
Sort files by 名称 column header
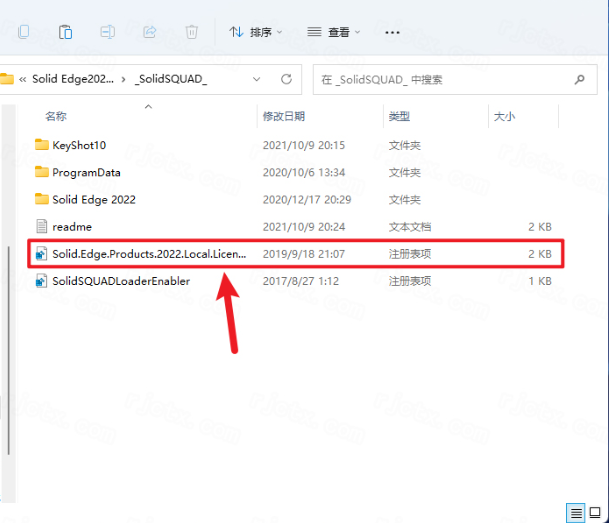pyautogui.click(x=56, y=117)
